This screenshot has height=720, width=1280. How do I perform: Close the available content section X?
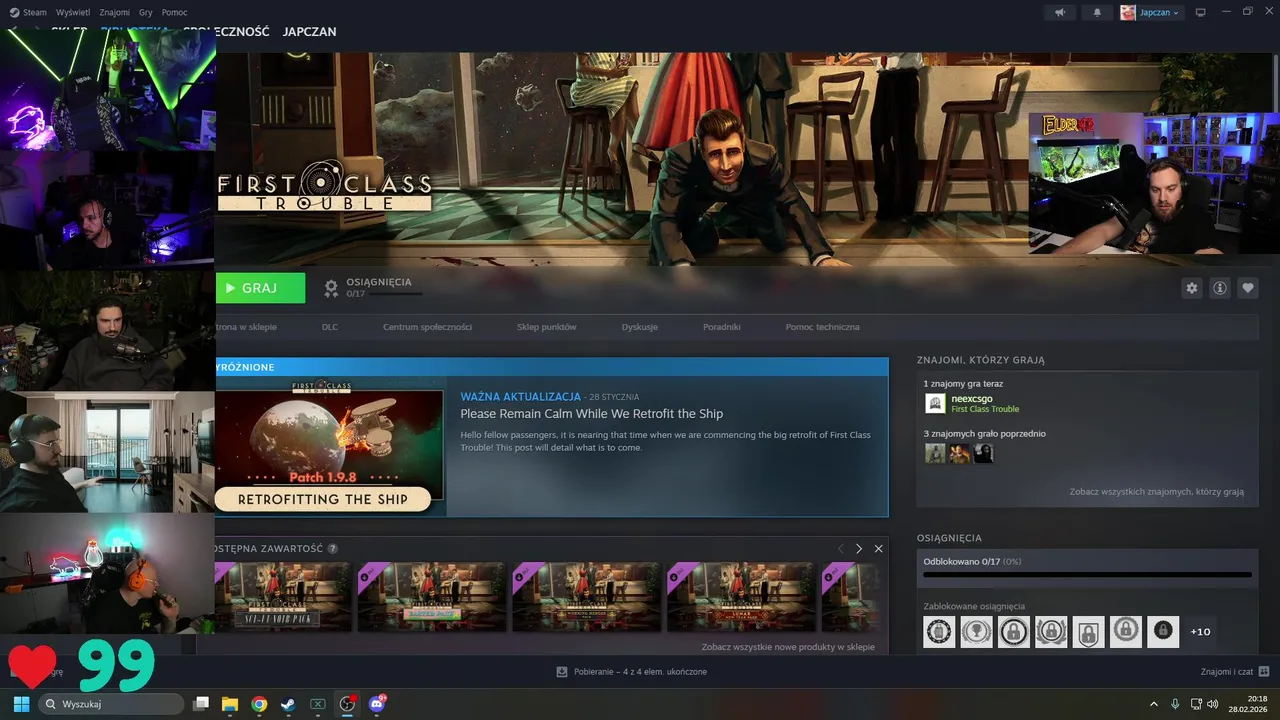[878, 549]
